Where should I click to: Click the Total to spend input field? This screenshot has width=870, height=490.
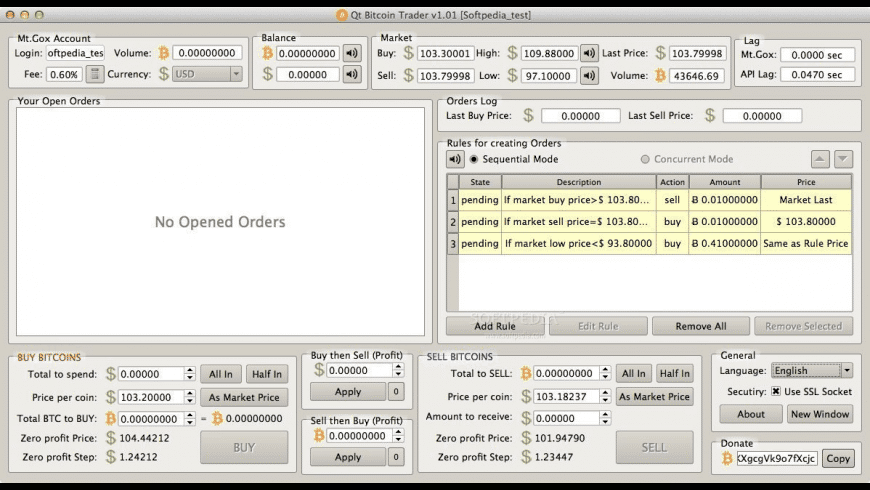point(151,374)
